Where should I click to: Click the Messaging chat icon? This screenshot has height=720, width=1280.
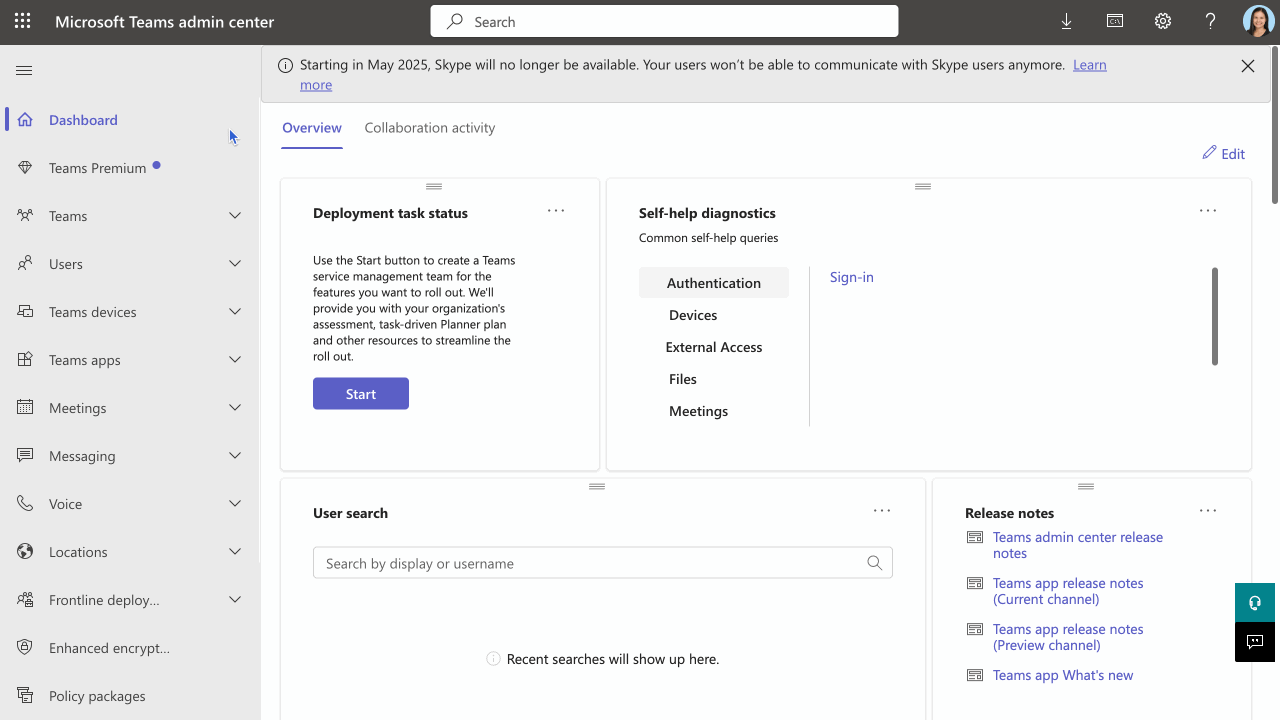(25, 455)
